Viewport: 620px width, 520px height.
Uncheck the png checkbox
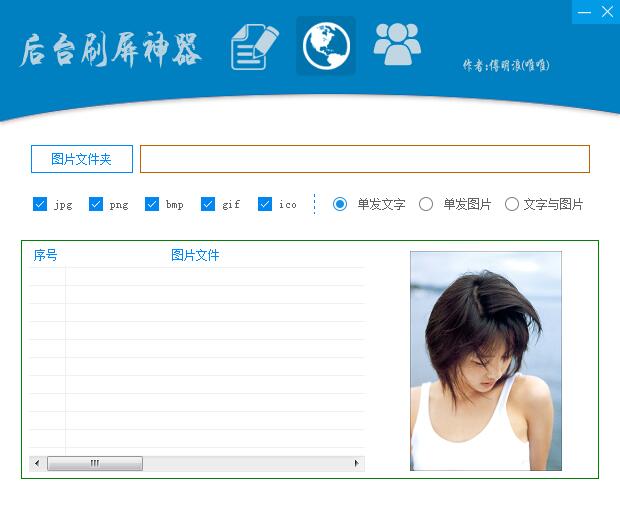click(x=96, y=204)
